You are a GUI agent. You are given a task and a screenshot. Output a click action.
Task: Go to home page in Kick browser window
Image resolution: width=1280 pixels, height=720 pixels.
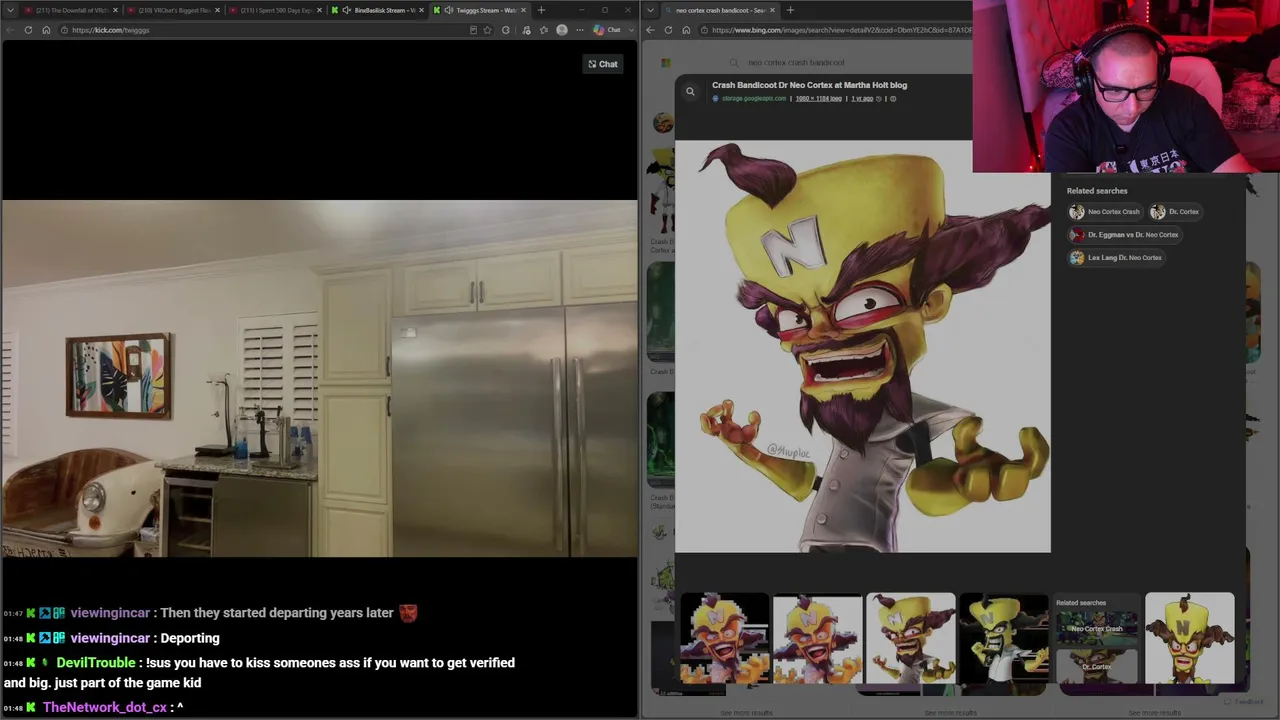click(46, 30)
